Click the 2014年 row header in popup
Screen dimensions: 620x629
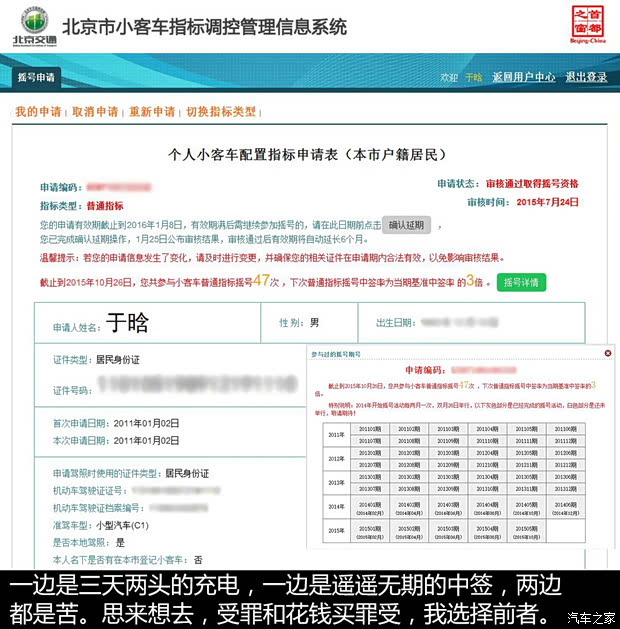[x=336, y=507]
